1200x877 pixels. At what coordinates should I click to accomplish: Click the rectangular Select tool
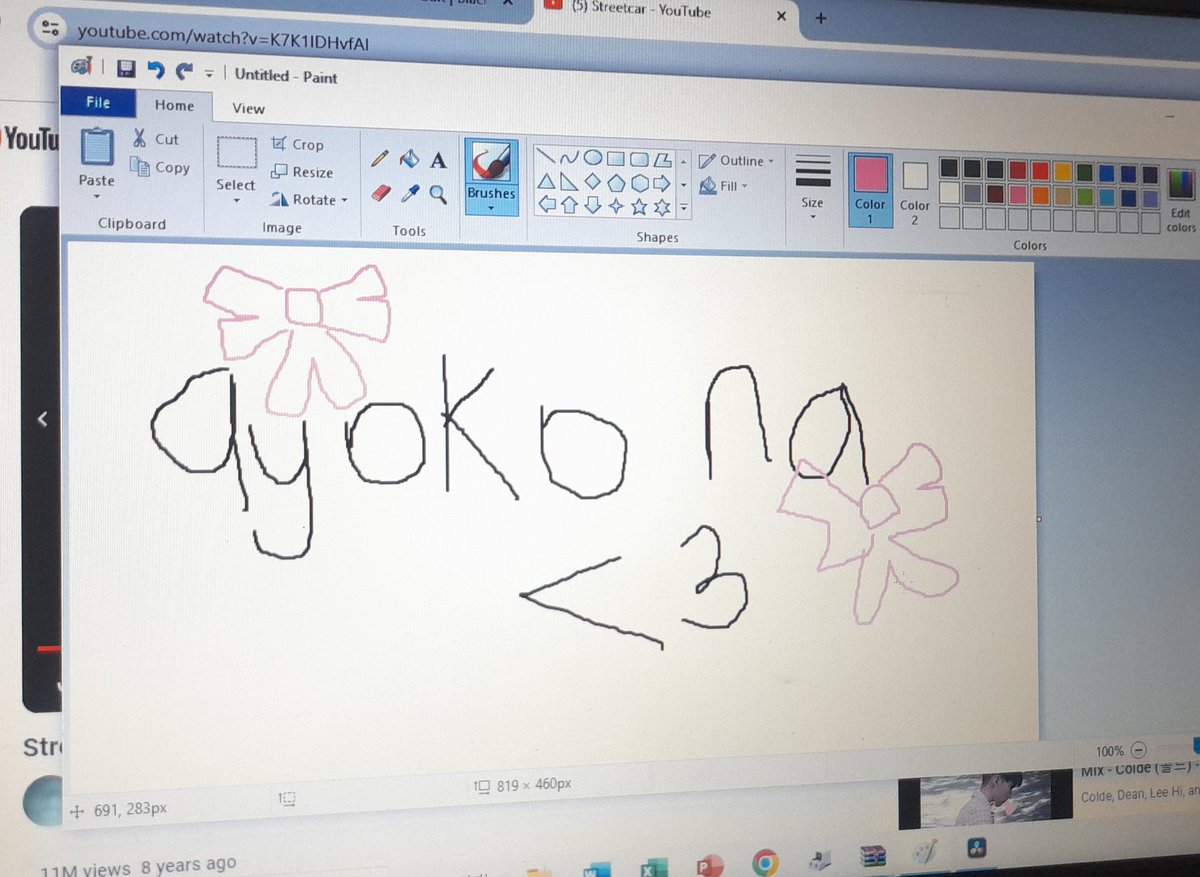click(237, 154)
